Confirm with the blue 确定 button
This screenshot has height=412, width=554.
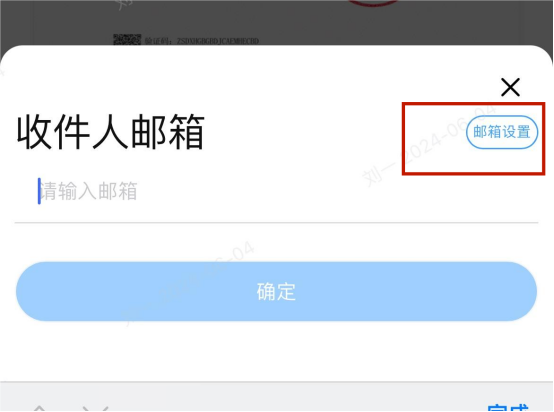(276, 292)
